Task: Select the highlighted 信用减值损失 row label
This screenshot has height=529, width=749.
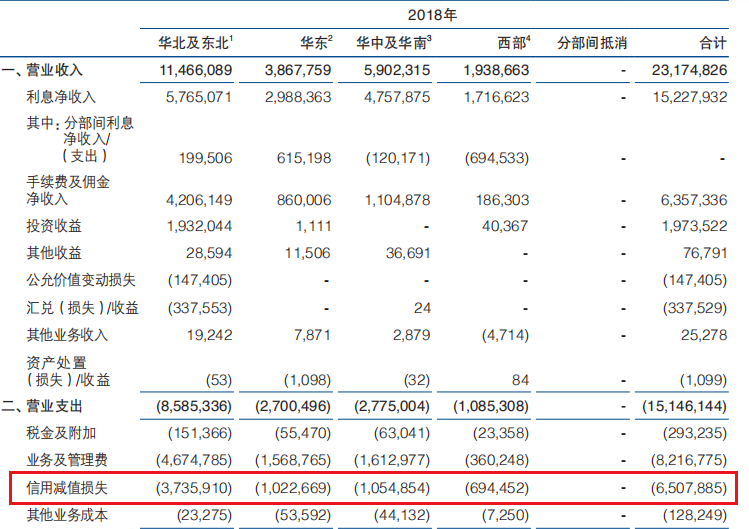Action: coord(67,489)
